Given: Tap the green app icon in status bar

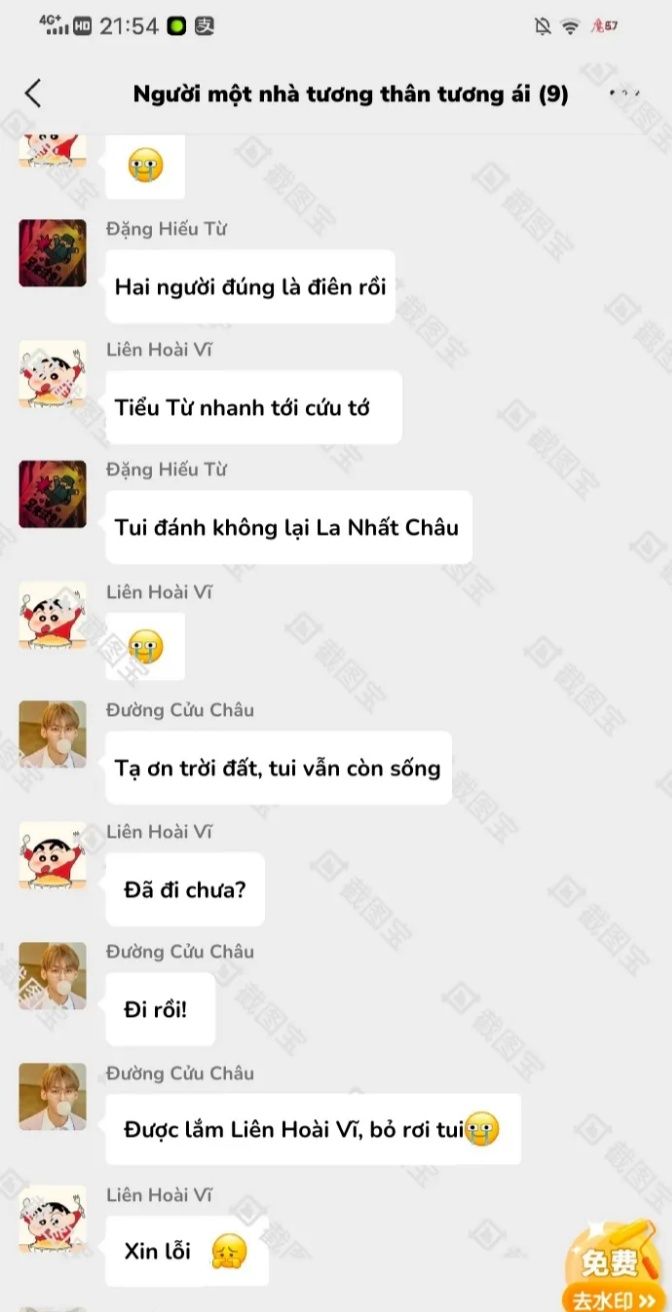Looking at the screenshot, I should click(177, 26).
